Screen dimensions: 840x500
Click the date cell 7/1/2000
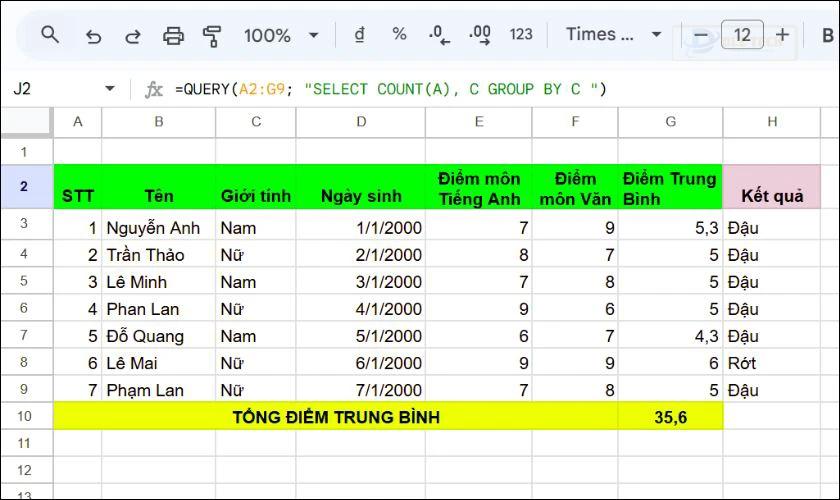[x=361, y=390]
